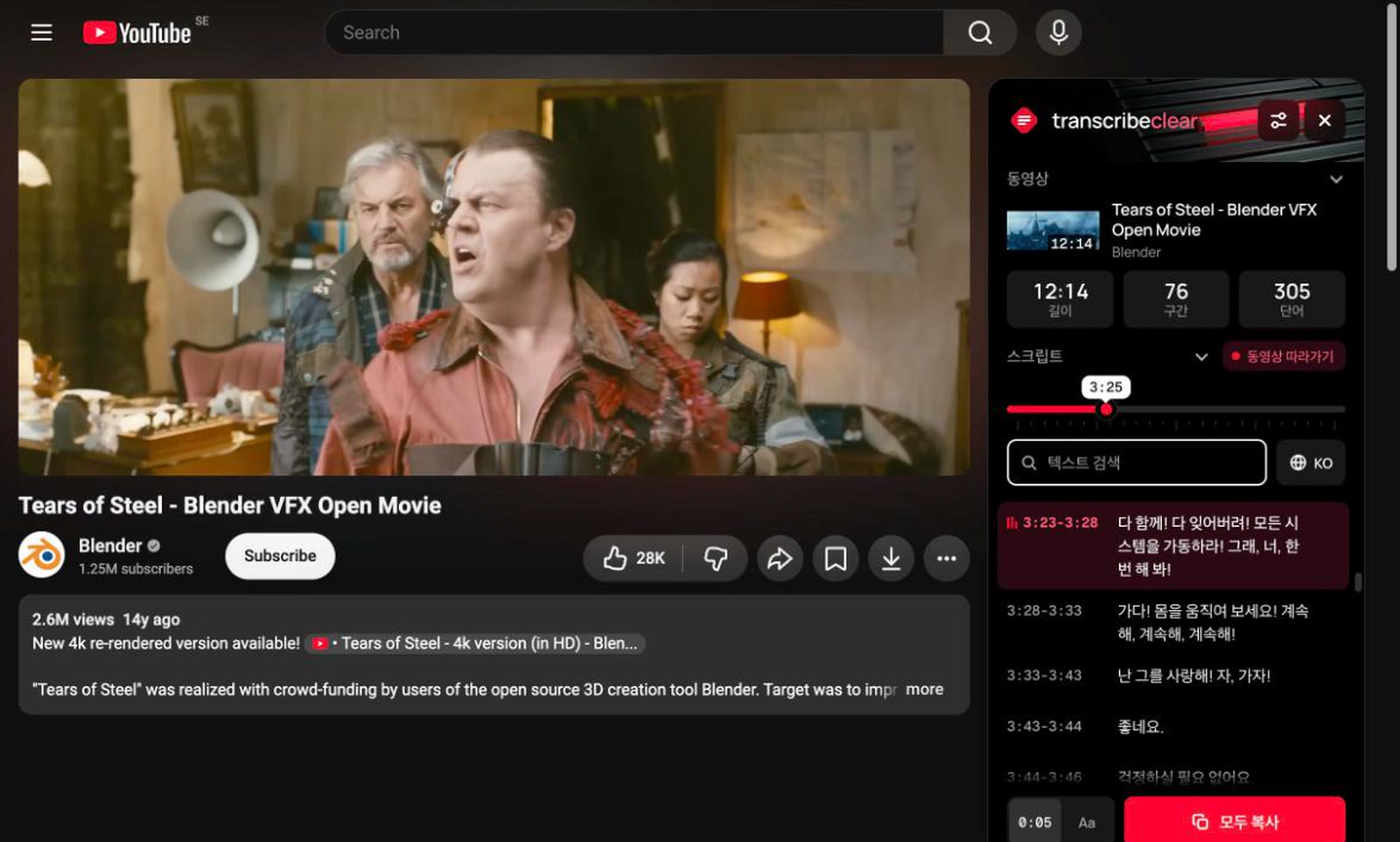This screenshot has width=1400, height=842.
Task: Download the video with download icon
Action: click(x=891, y=558)
